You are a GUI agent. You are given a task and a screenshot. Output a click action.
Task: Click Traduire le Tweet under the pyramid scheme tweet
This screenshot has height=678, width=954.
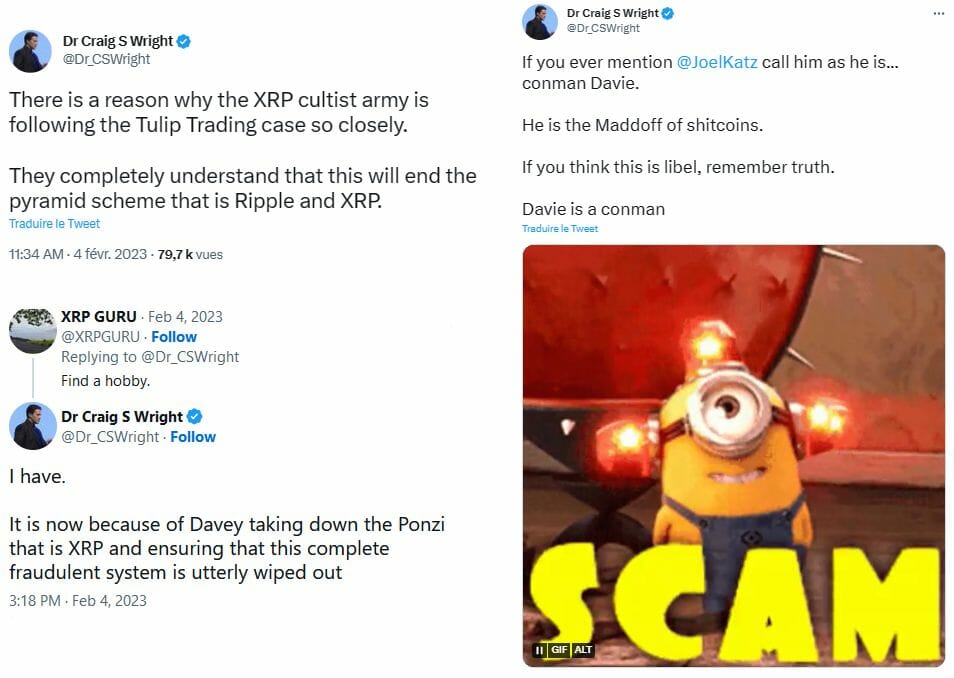point(54,223)
